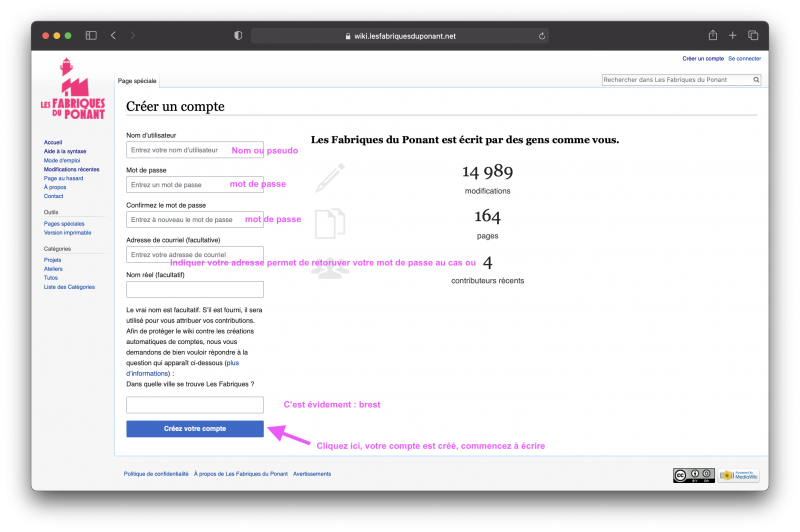Click the Créez votre compte button
Viewport: 800px width, 532px height.
(x=195, y=429)
